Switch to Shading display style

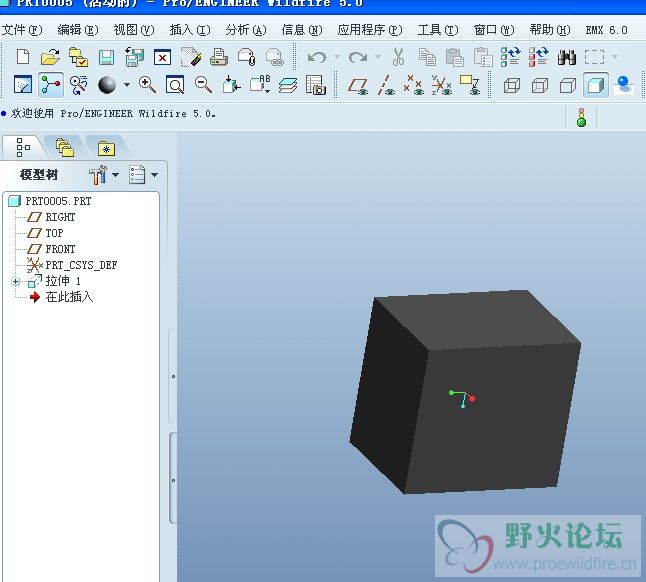point(596,85)
